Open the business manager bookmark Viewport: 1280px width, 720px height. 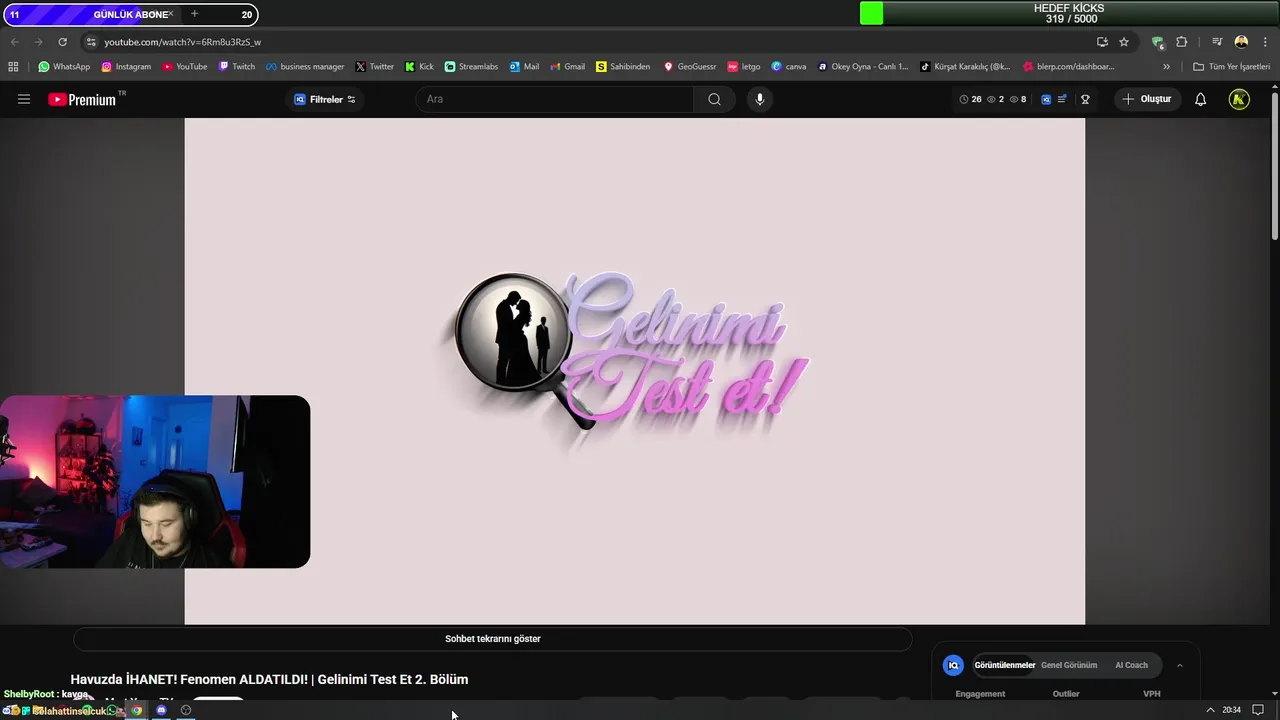[x=305, y=67]
